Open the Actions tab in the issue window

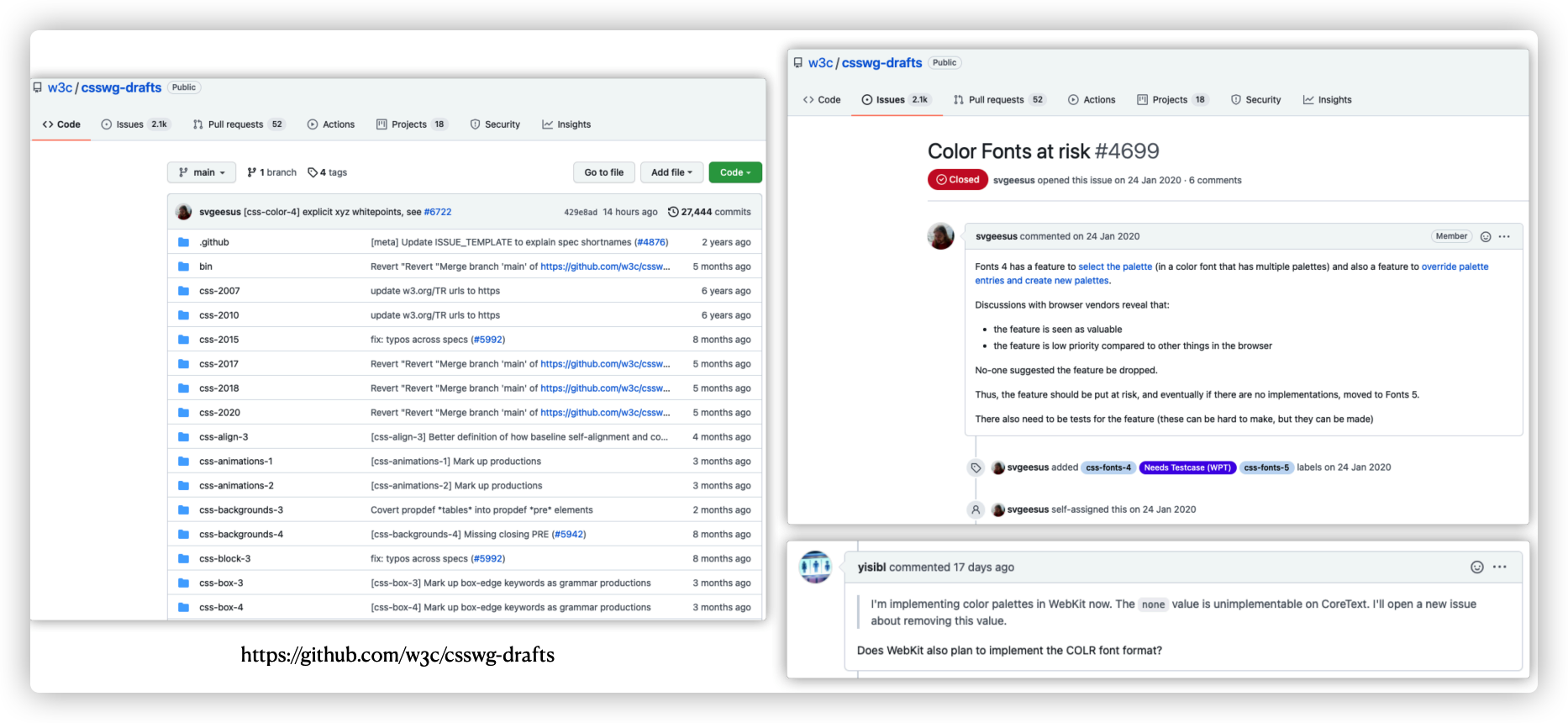(1092, 100)
